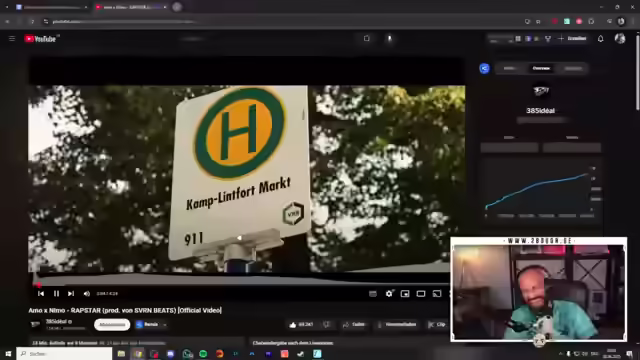
Task: Click the Windows taskbar search box
Action: pos(64,353)
